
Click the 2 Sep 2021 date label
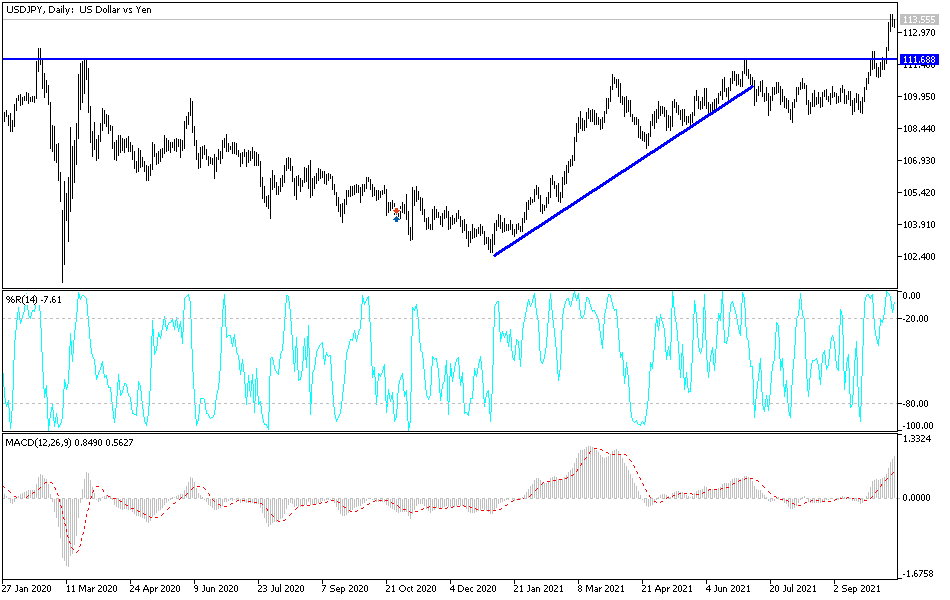(857, 588)
